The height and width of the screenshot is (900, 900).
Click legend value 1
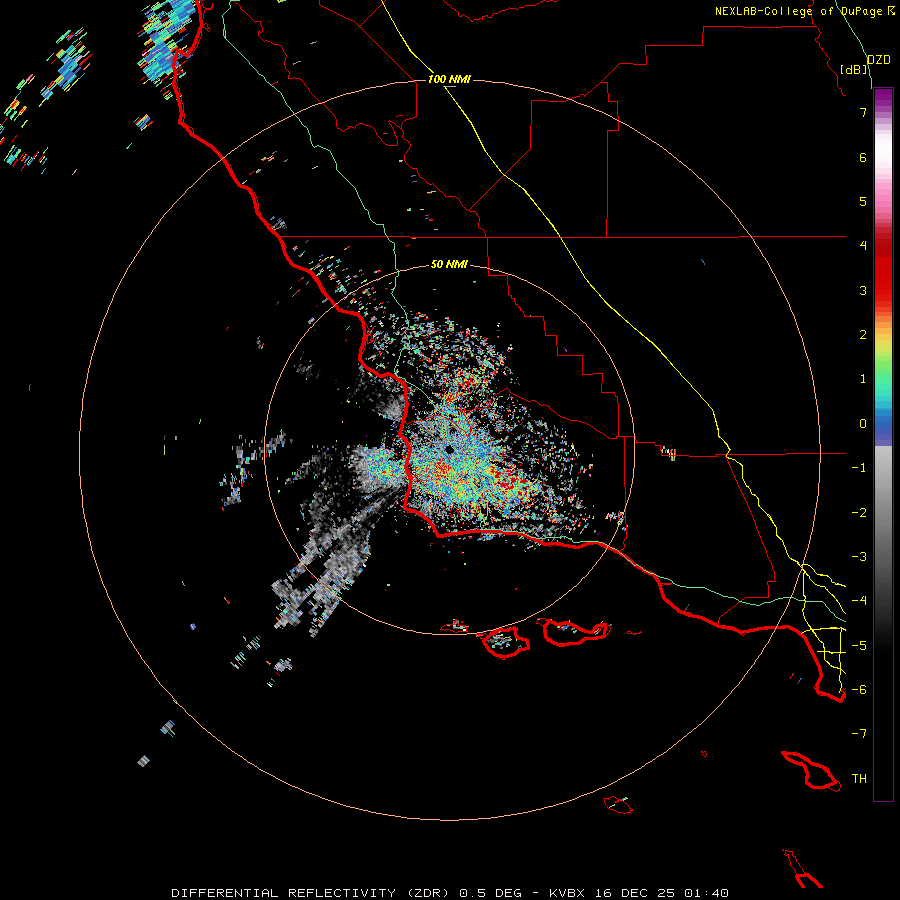[863, 379]
